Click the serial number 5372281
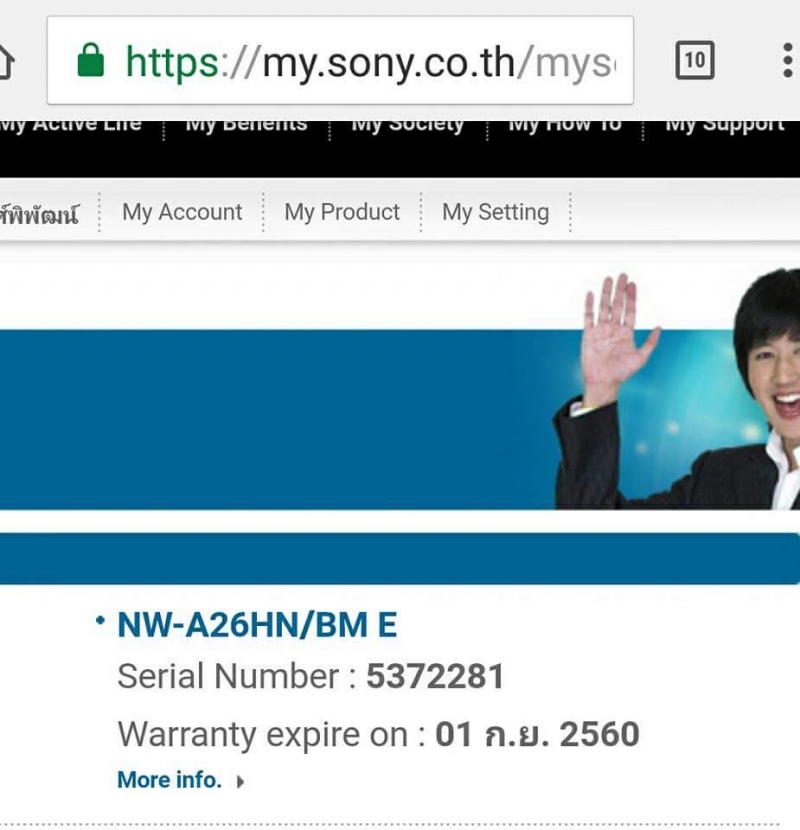Viewport: 800px width, 830px height. 435,677
